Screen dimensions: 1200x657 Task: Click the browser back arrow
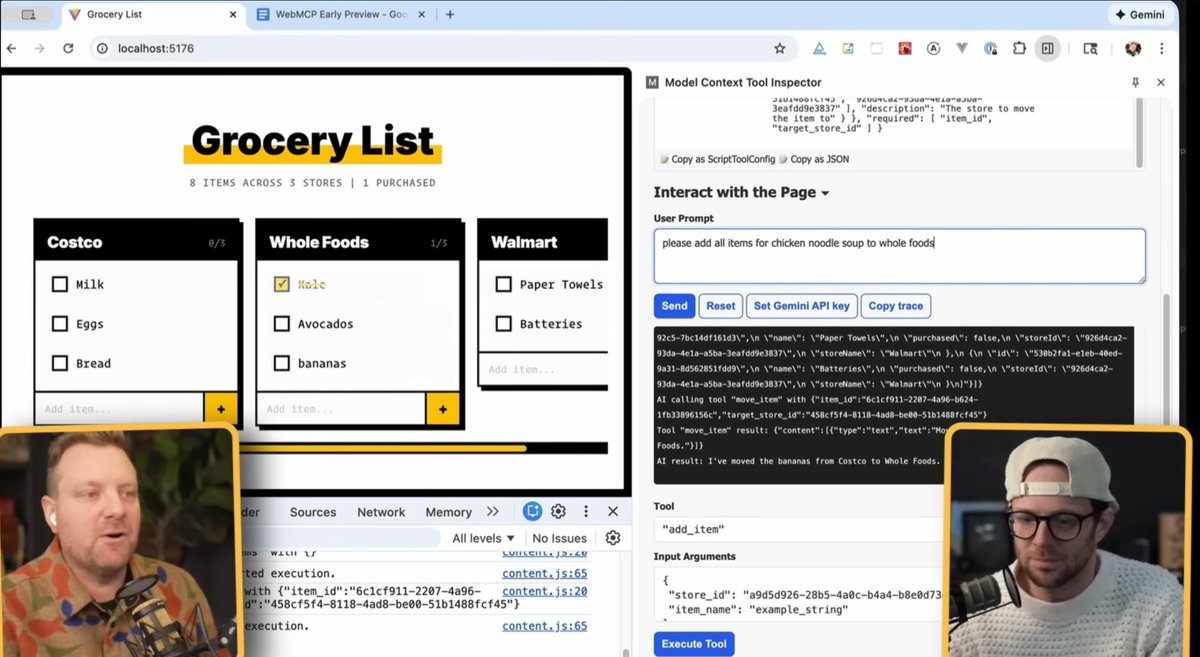click(x=12, y=48)
